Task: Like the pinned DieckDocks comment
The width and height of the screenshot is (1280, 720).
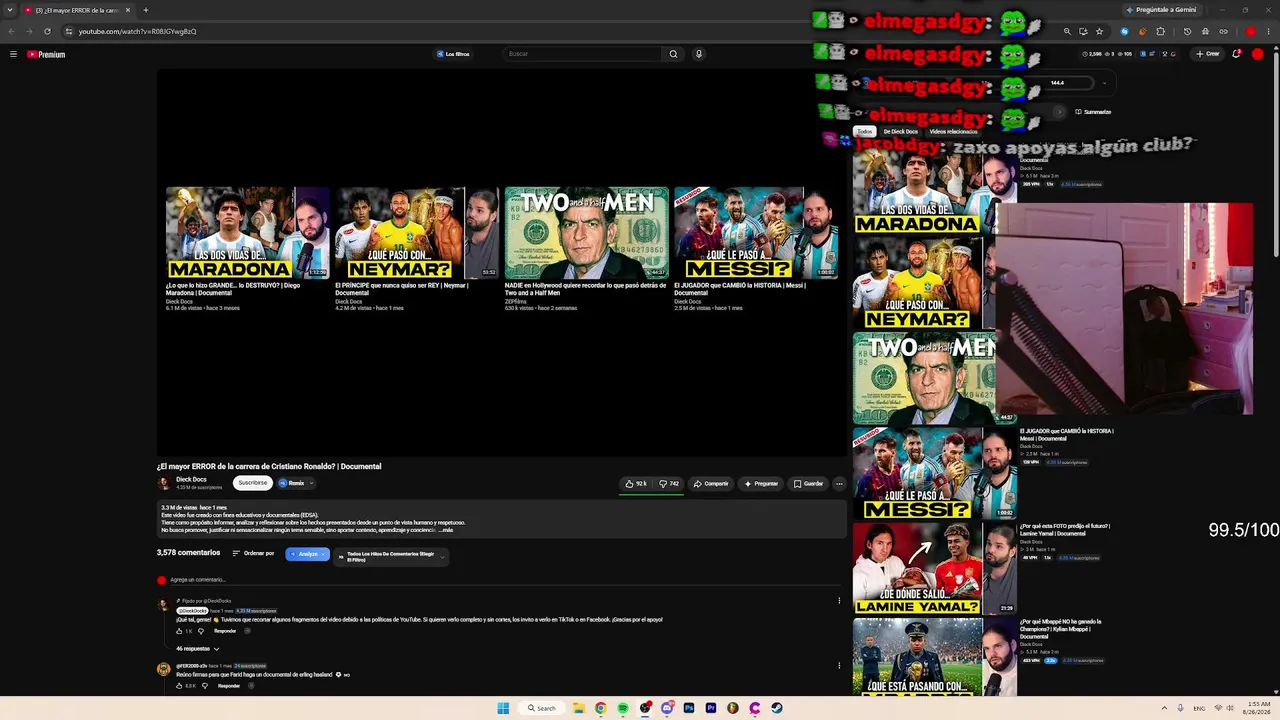Action: point(180,631)
